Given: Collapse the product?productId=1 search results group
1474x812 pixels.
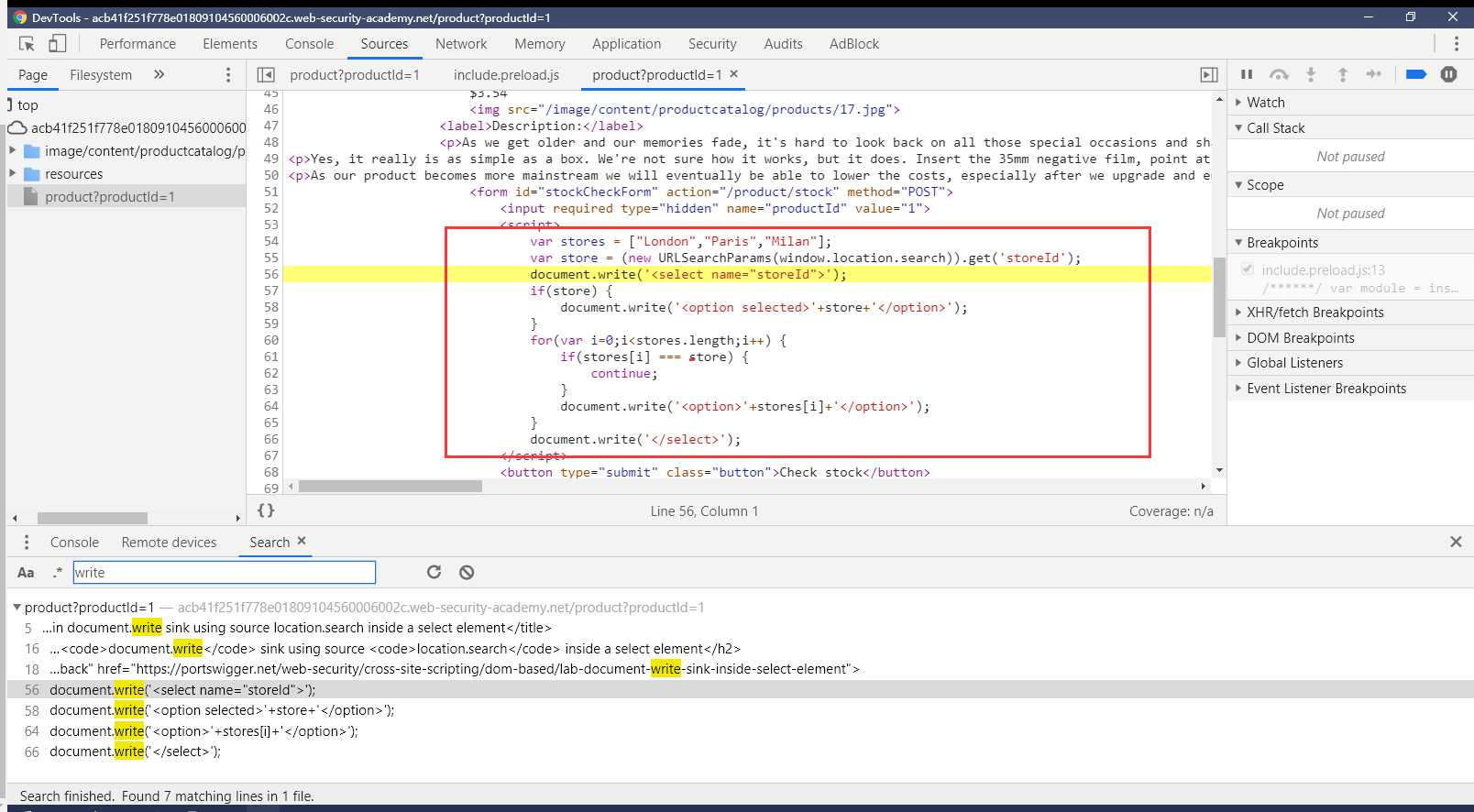Looking at the screenshot, I should click(x=16, y=607).
